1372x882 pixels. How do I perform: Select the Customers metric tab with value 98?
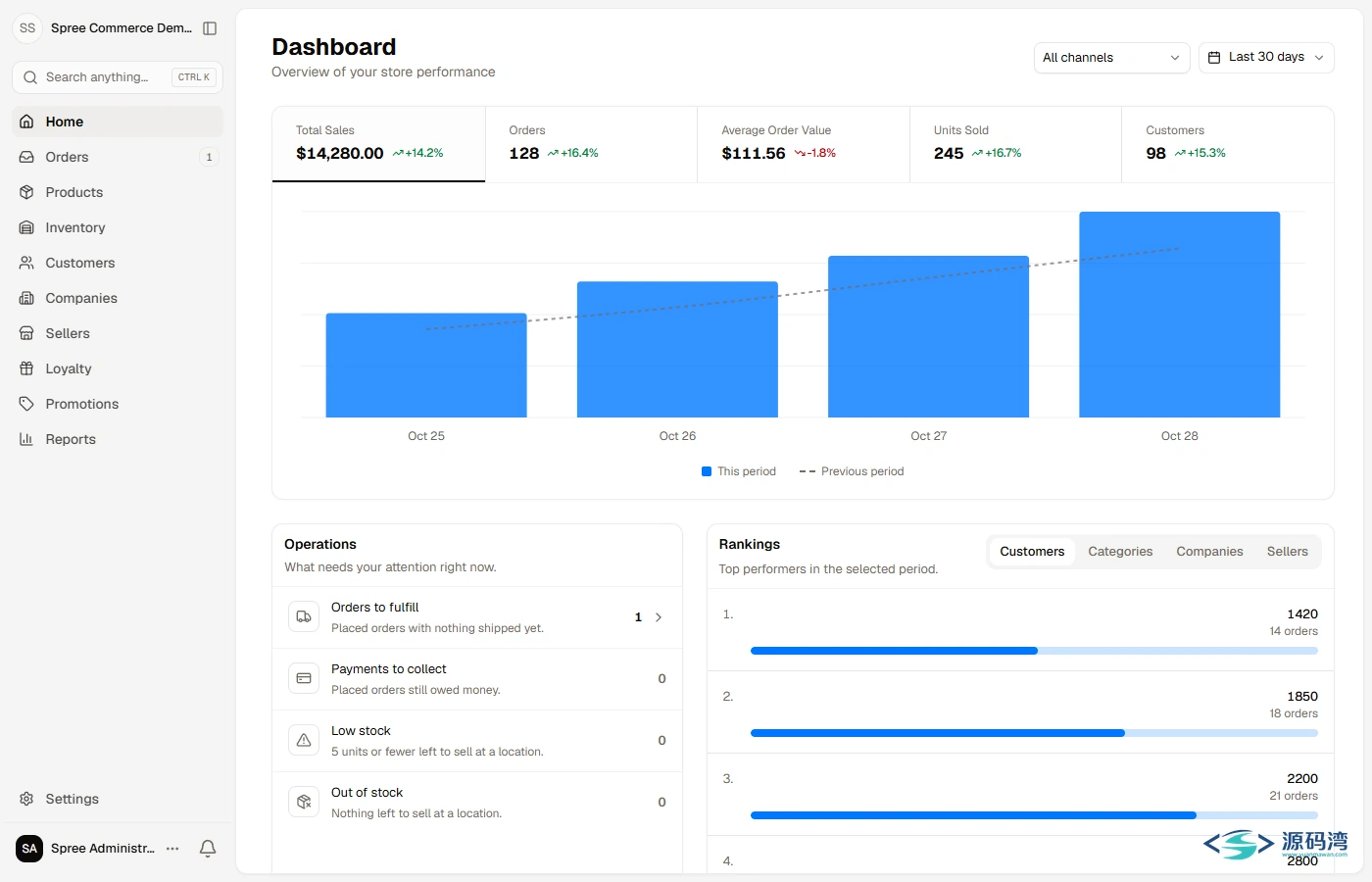tap(1228, 144)
